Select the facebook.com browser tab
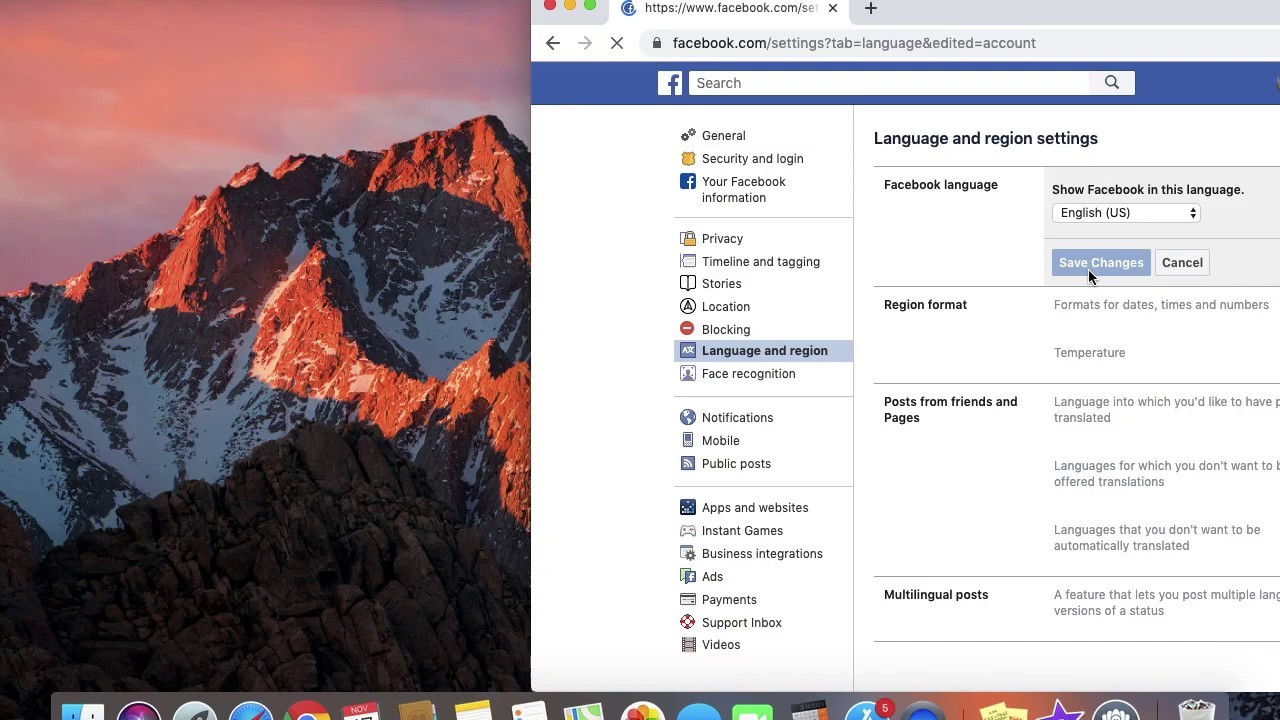Image resolution: width=1280 pixels, height=720 pixels. [x=731, y=8]
